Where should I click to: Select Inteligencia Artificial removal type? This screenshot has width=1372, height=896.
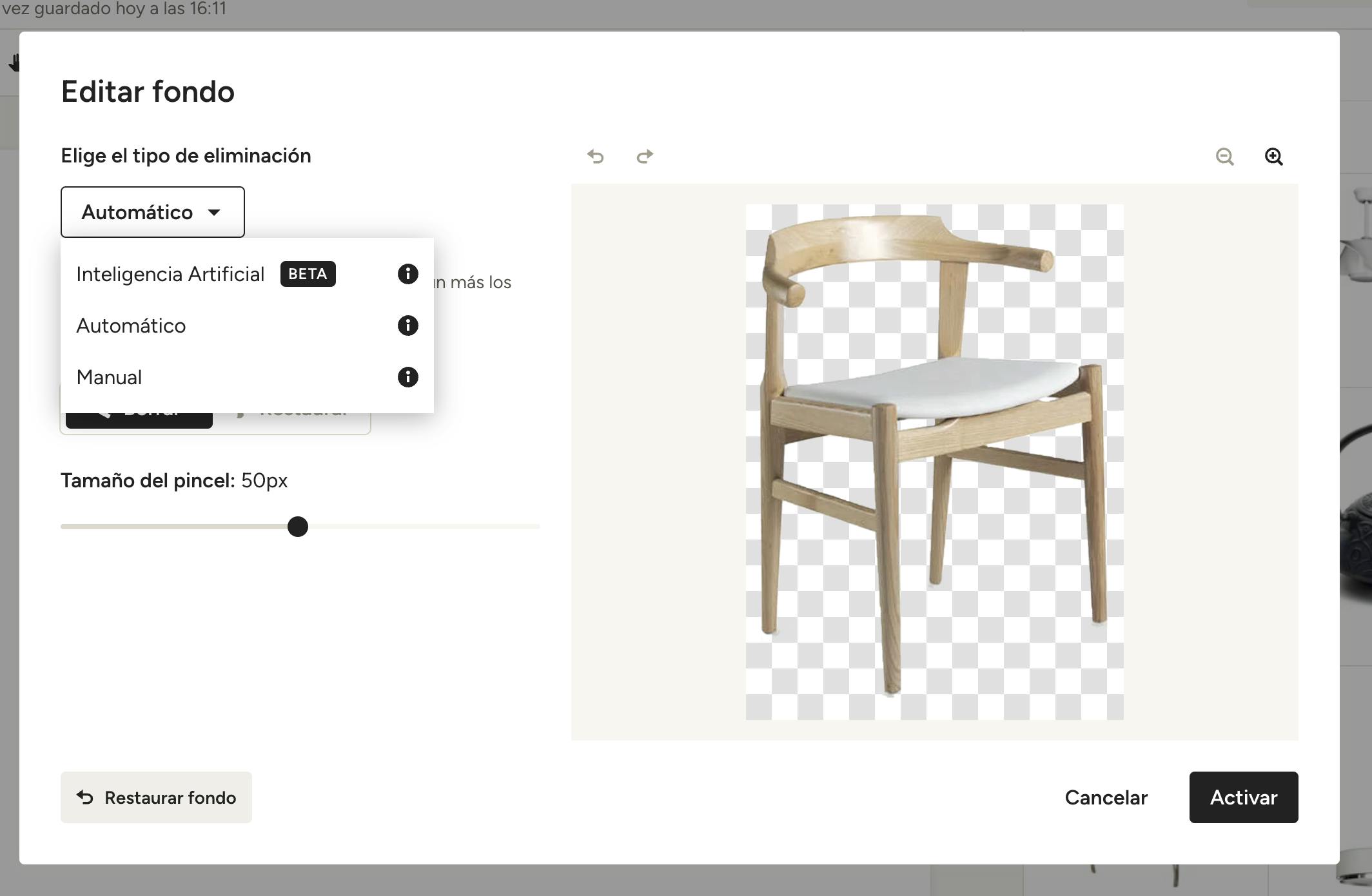coord(170,274)
